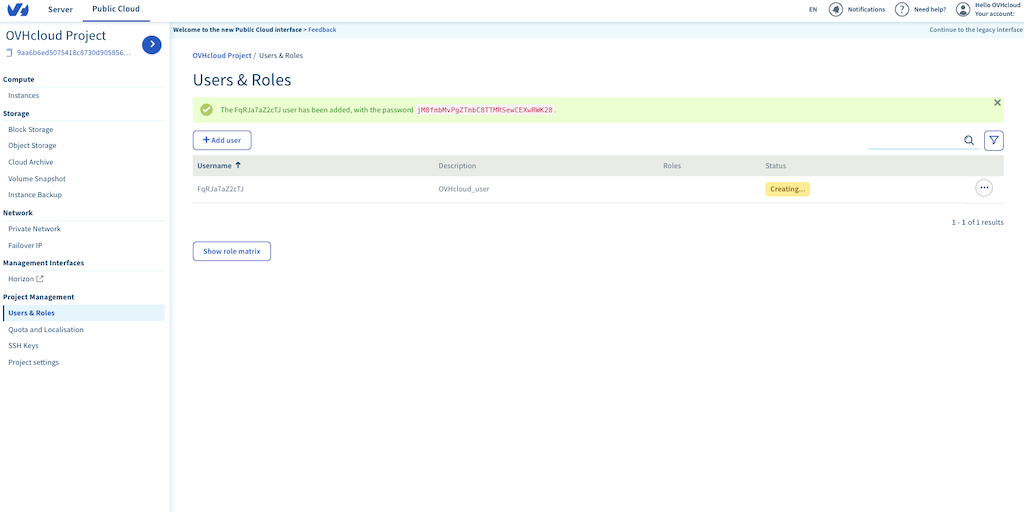The height and width of the screenshot is (512, 1024).
Task: Switch to the Public Cloud tab
Action: (x=116, y=10)
